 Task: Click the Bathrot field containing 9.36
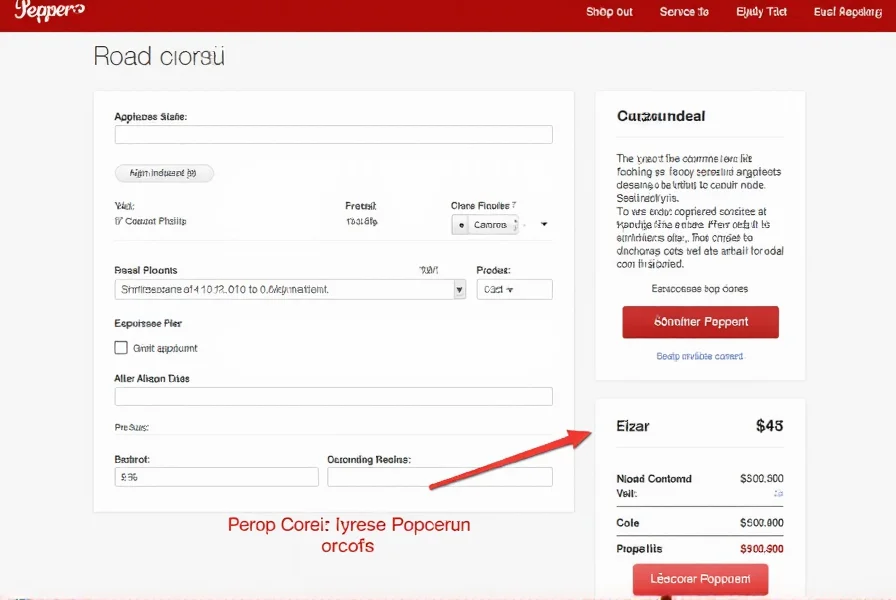pyautogui.click(x=216, y=477)
